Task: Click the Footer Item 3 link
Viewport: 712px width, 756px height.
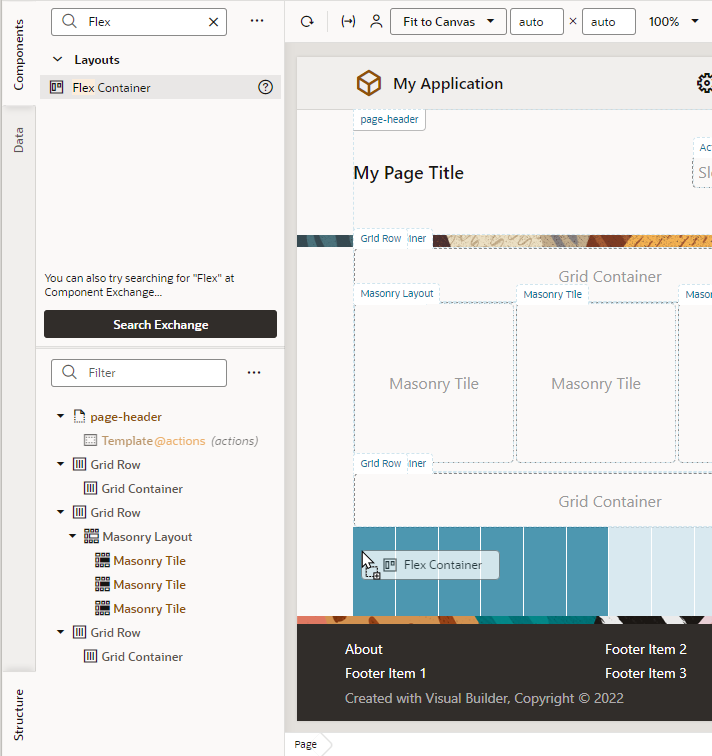Action: 646,673
